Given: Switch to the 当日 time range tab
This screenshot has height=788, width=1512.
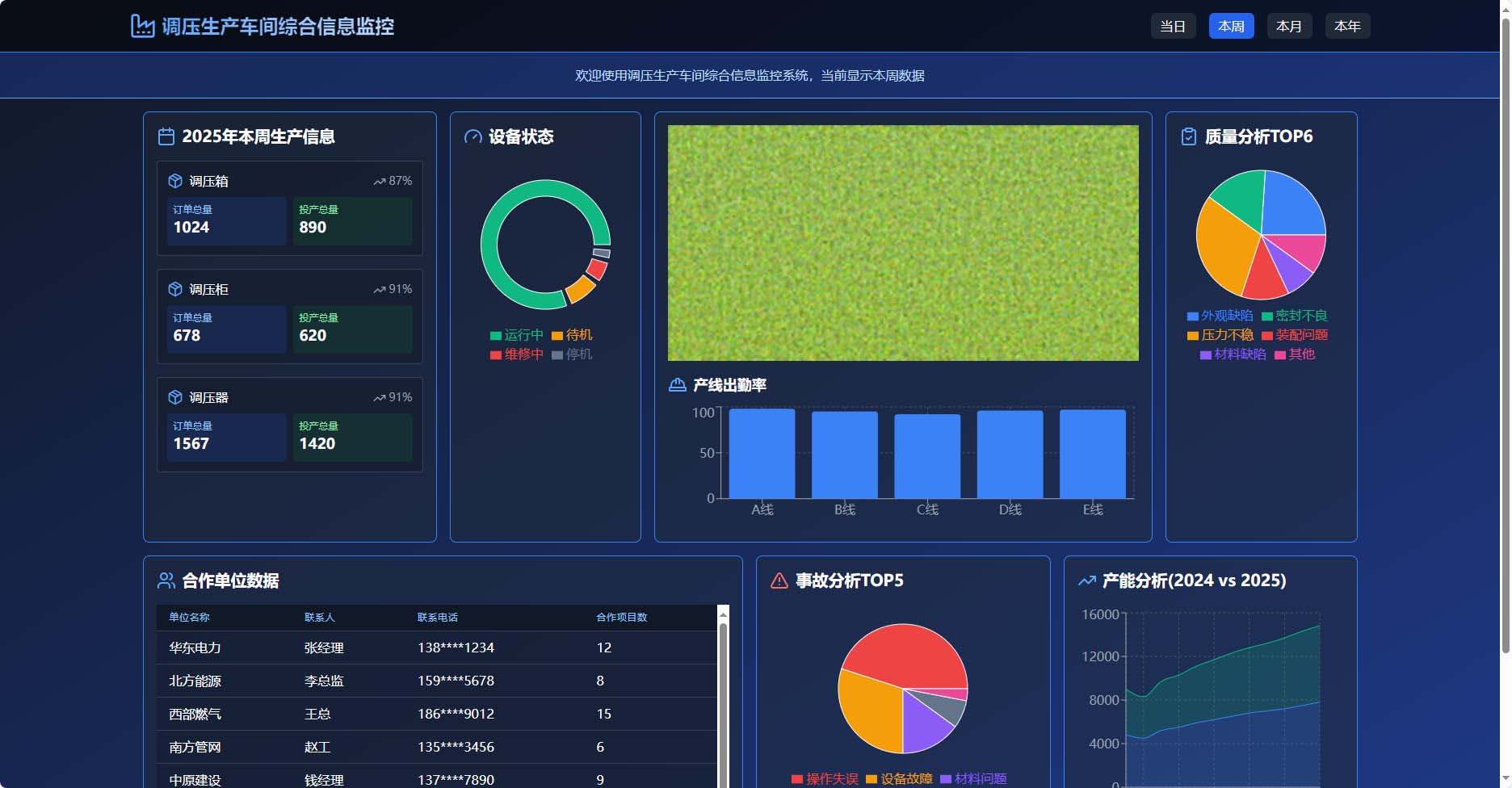Looking at the screenshot, I should tap(1173, 26).
